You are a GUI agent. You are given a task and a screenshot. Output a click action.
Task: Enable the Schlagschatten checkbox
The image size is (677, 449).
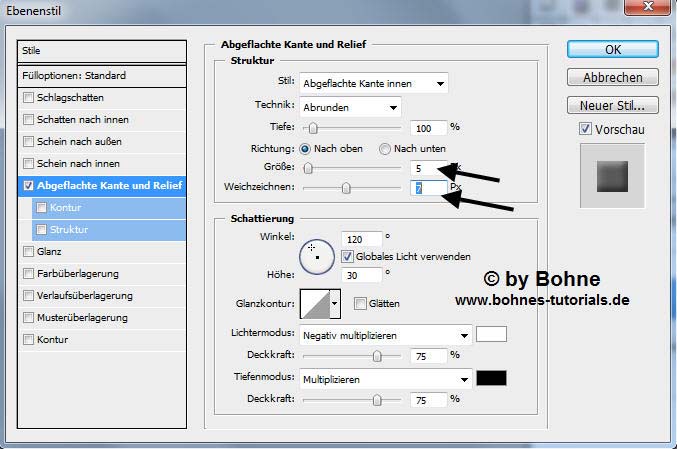[28, 98]
